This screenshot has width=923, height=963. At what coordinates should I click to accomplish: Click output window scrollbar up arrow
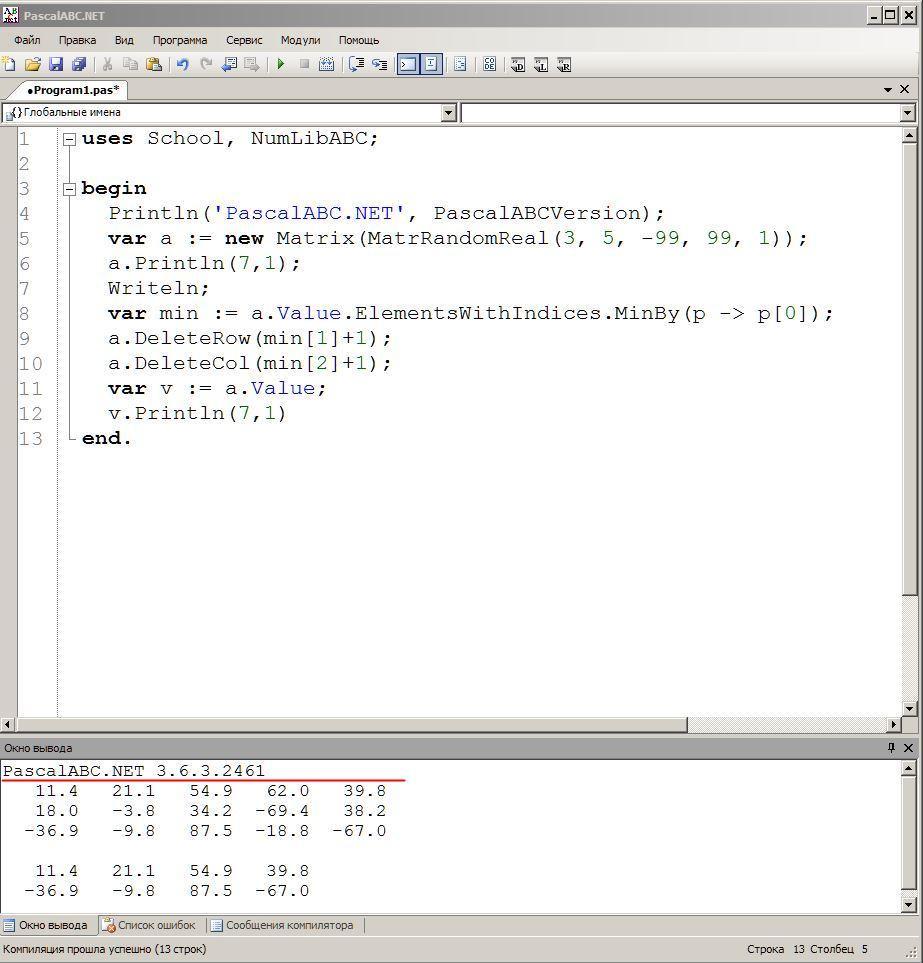(x=909, y=768)
